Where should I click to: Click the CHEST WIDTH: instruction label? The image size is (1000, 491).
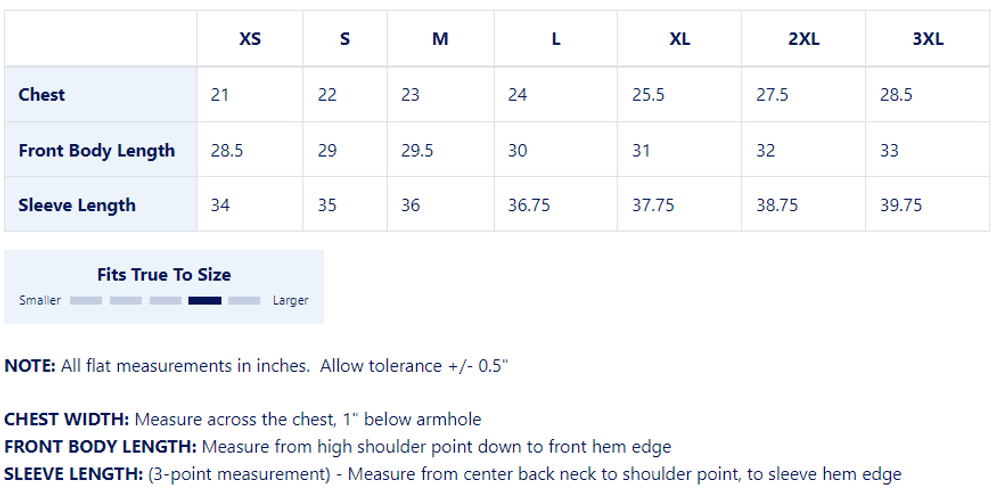click(x=67, y=420)
